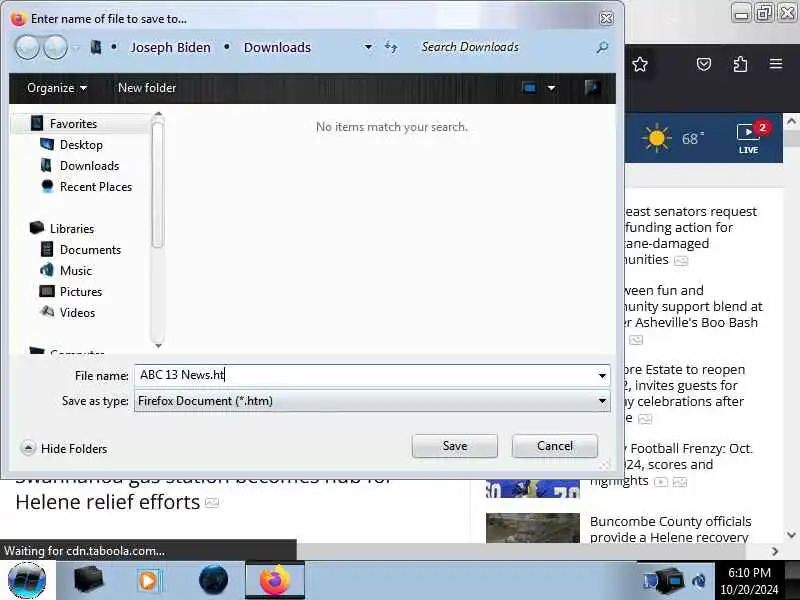Click the Forward navigation arrow in dialog
The image size is (800, 600).
point(55,48)
